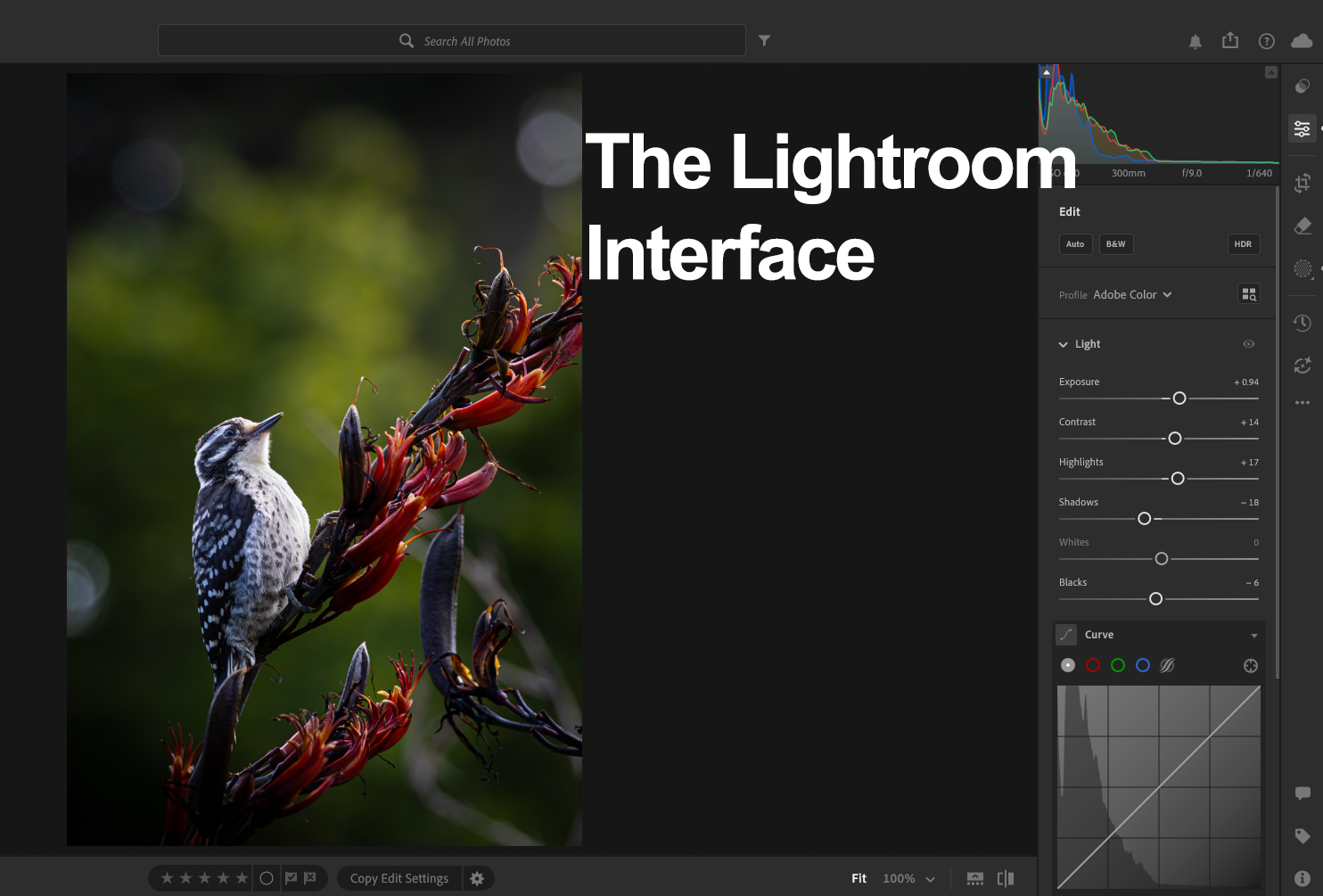Open the keywords tag panel
The image size is (1323, 896).
(1302, 836)
